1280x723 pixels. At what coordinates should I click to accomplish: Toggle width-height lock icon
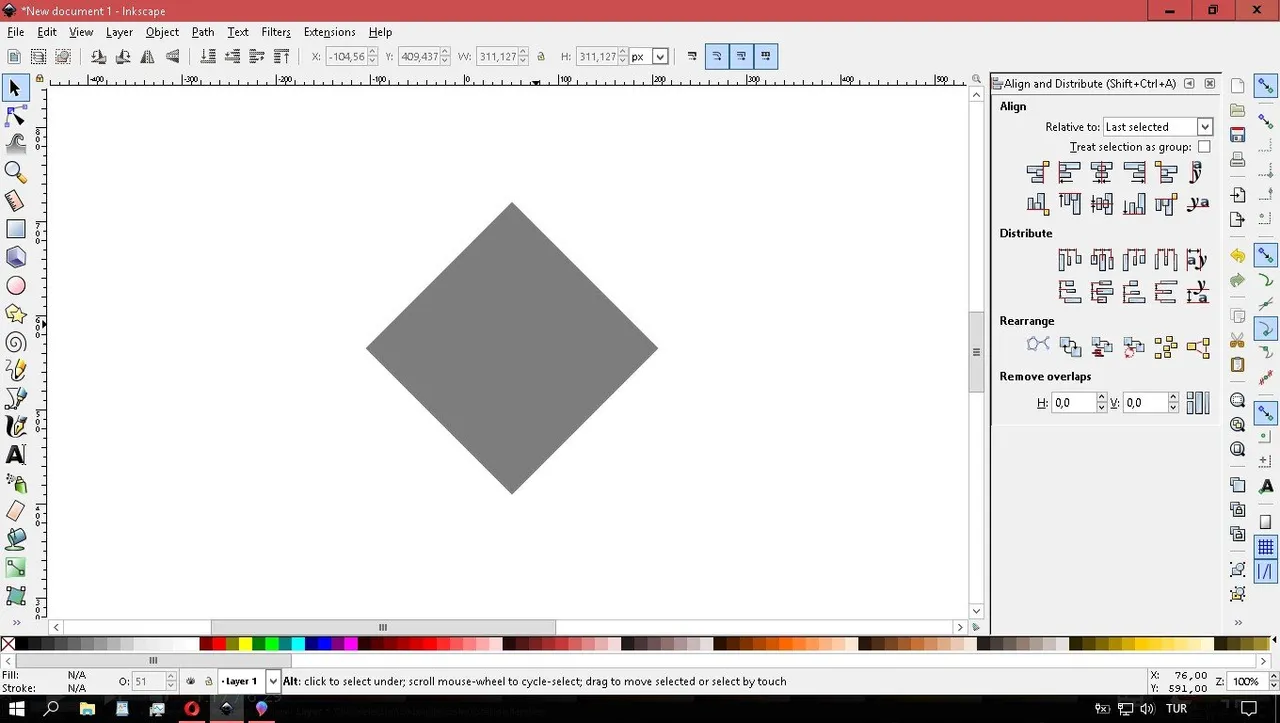click(541, 57)
